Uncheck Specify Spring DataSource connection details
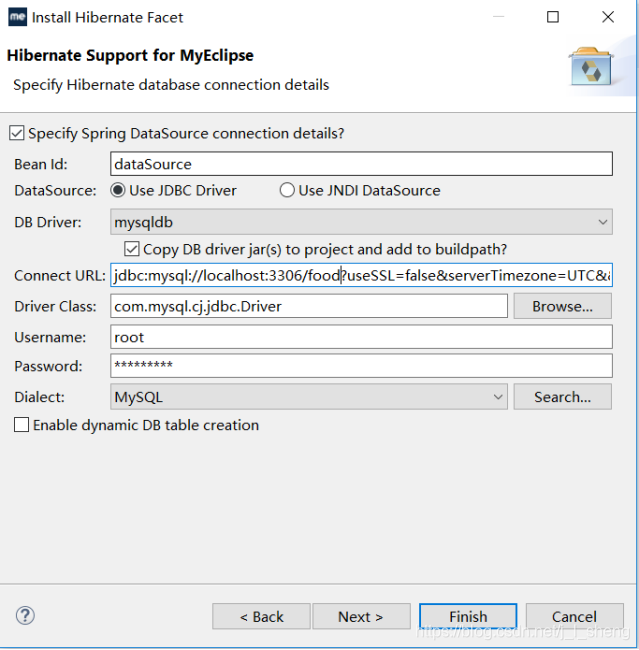Image resolution: width=639 pixels, height=650 pixels. [17, 133]
